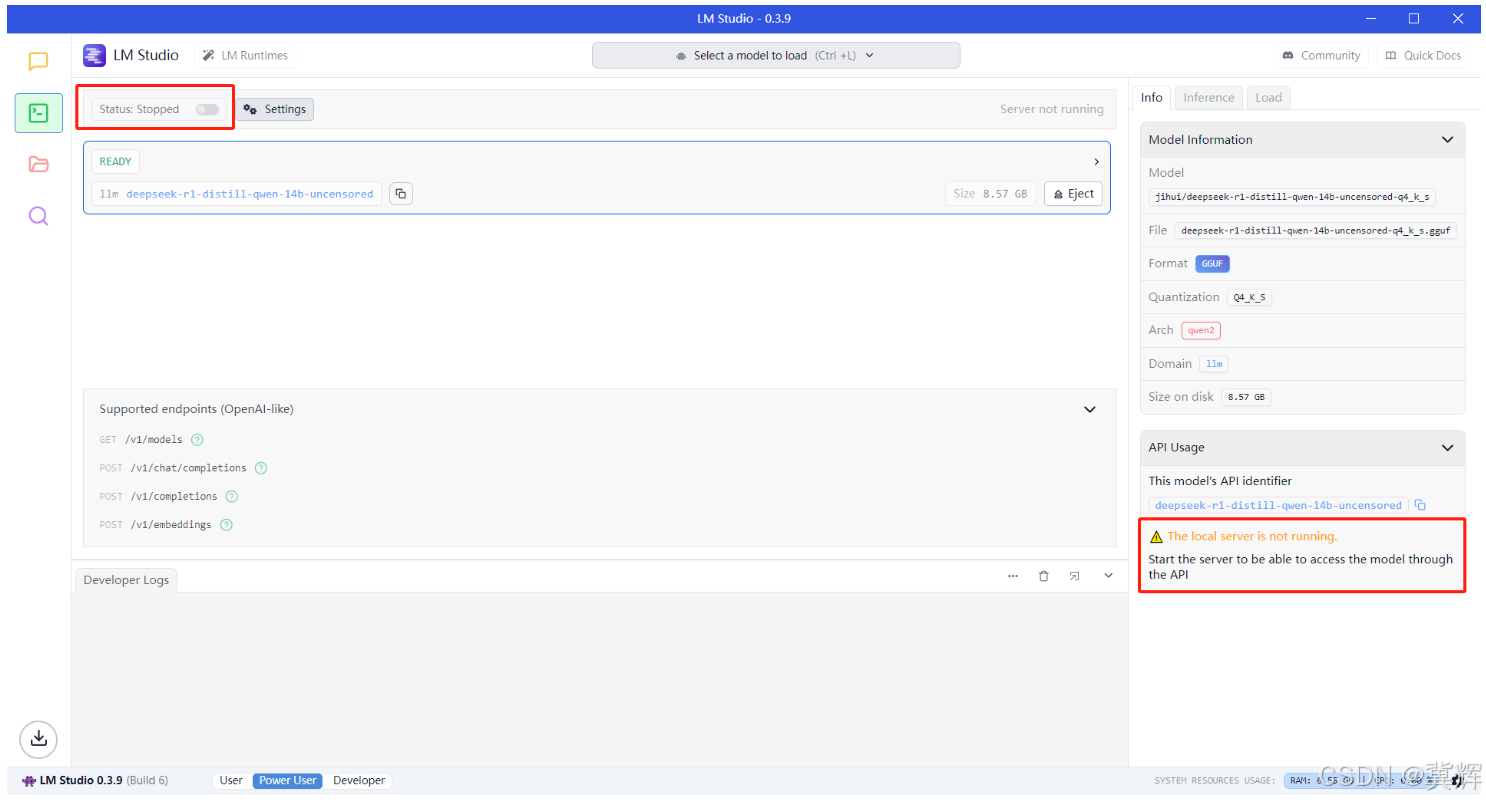Open the Chat view from sidebar
Image resolution: width=1486 pixels, height=802 pixels.
click(38, 62)
